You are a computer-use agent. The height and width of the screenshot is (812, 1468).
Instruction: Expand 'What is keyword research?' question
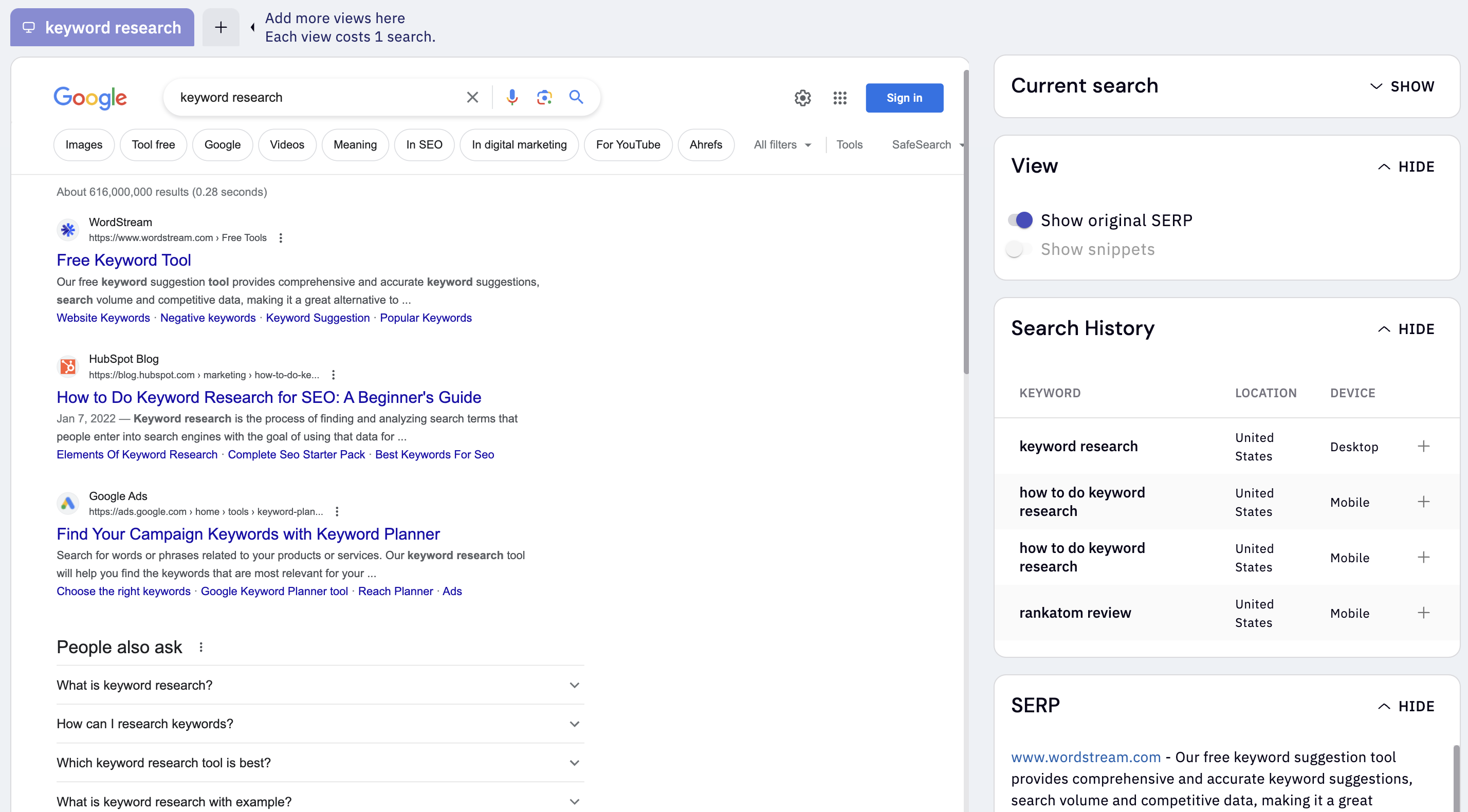[320, 685]
